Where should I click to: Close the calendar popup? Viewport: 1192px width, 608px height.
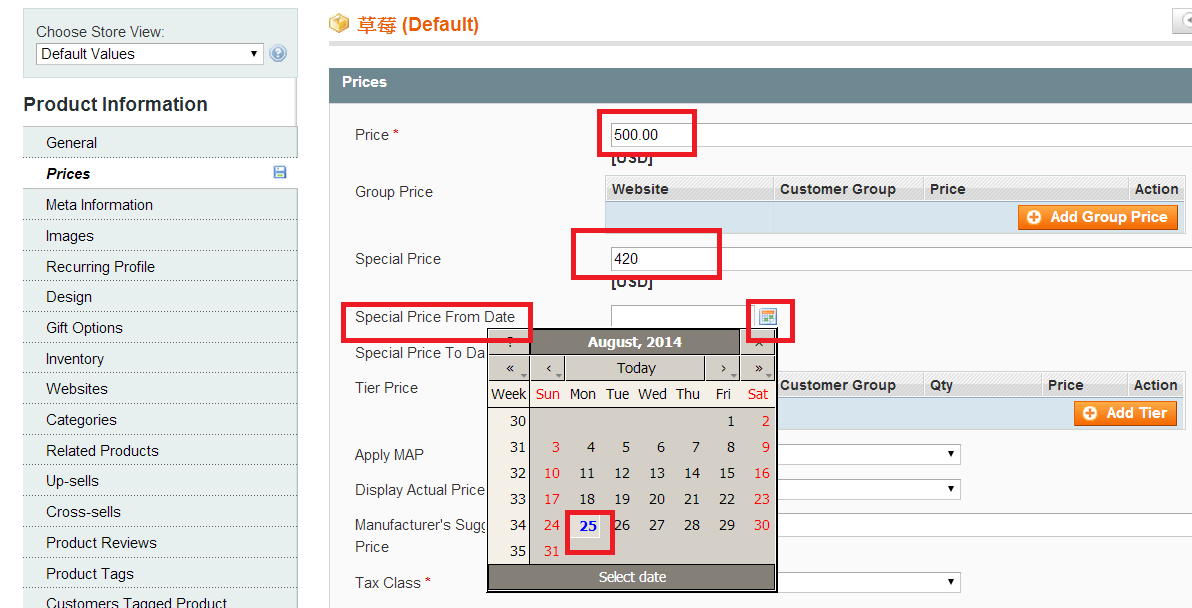tap(758, 342)
